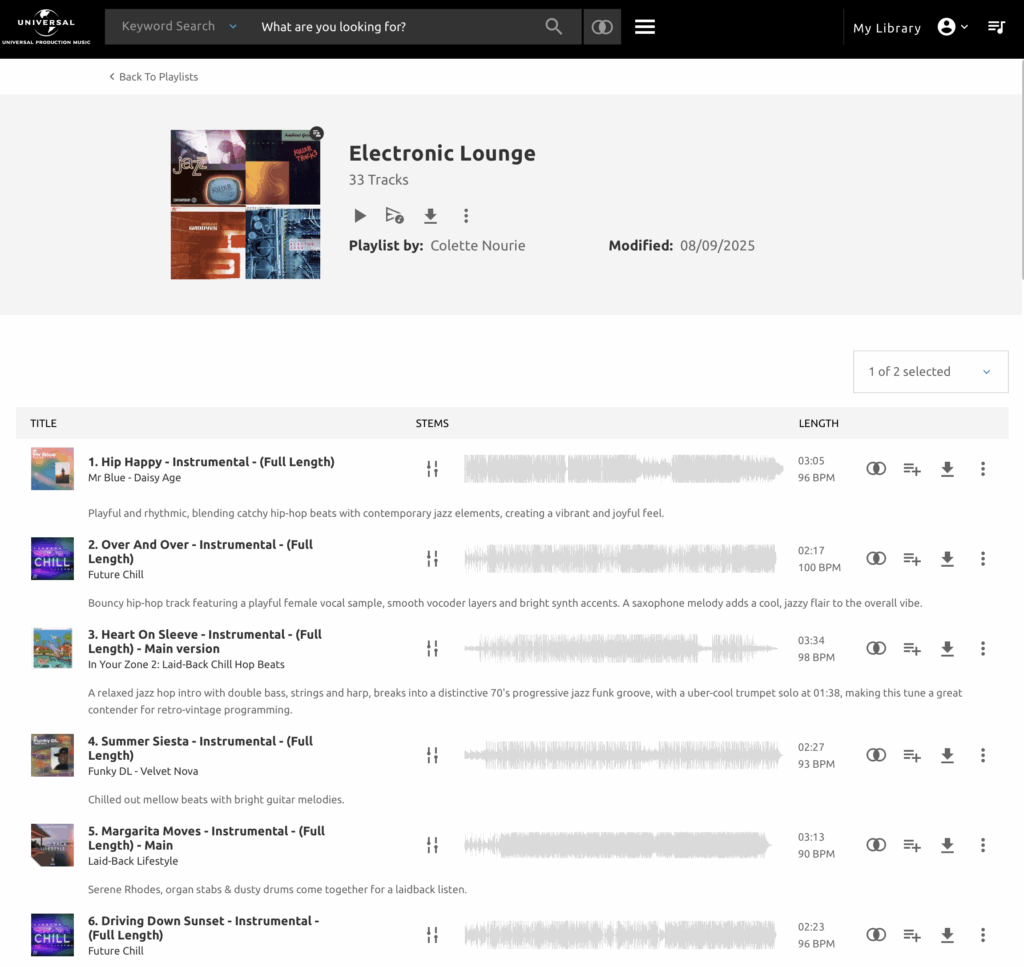Find similar tracks to Heart On Sleeve
The image size is (1024, 967).
pyautogui.click(x=876, y=648)
